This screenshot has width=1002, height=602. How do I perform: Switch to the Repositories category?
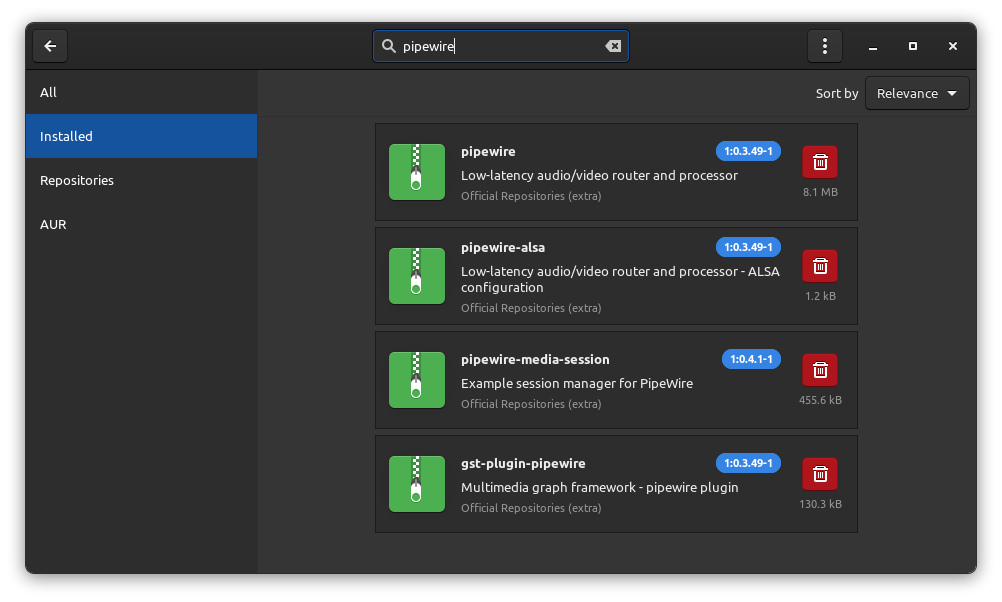coord(141,180)
